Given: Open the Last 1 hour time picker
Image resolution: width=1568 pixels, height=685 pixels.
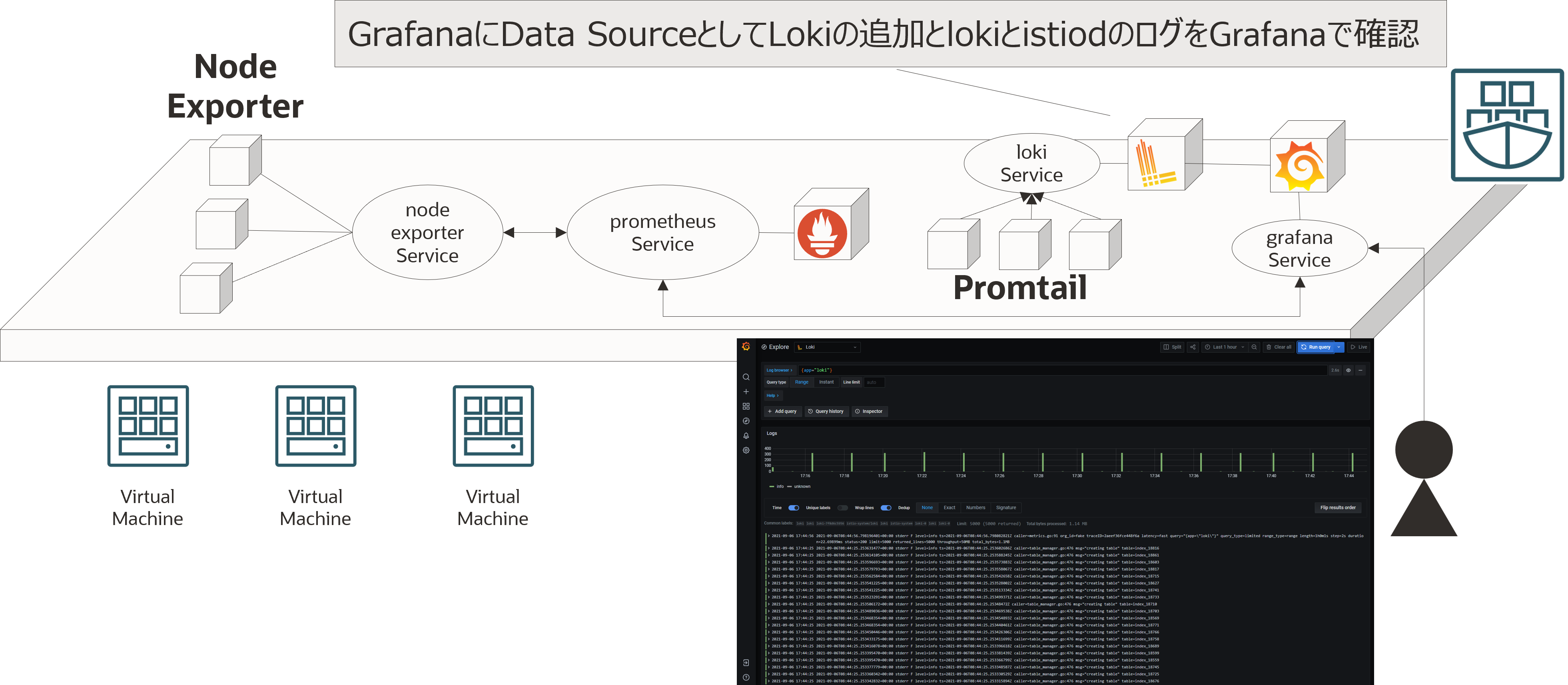Looking at the screenshot, I should click(x=1225, y=347).
